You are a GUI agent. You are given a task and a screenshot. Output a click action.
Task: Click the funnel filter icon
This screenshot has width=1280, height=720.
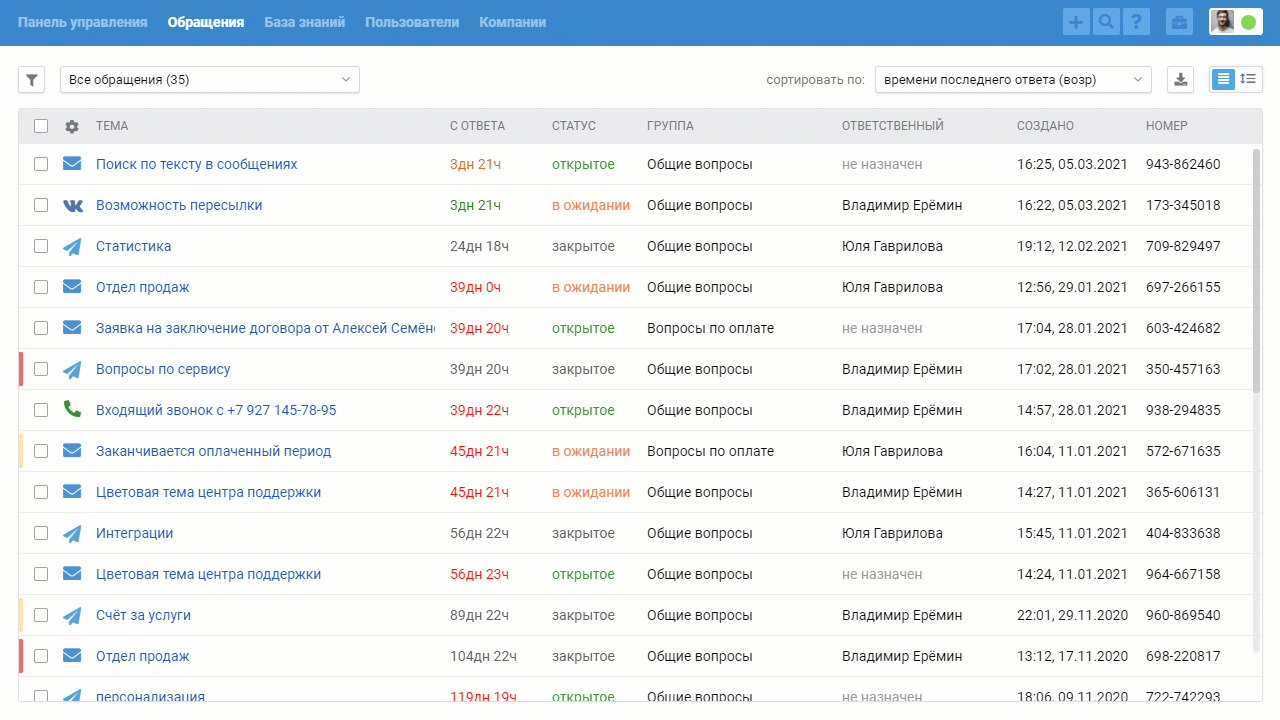tap(32, 80)
